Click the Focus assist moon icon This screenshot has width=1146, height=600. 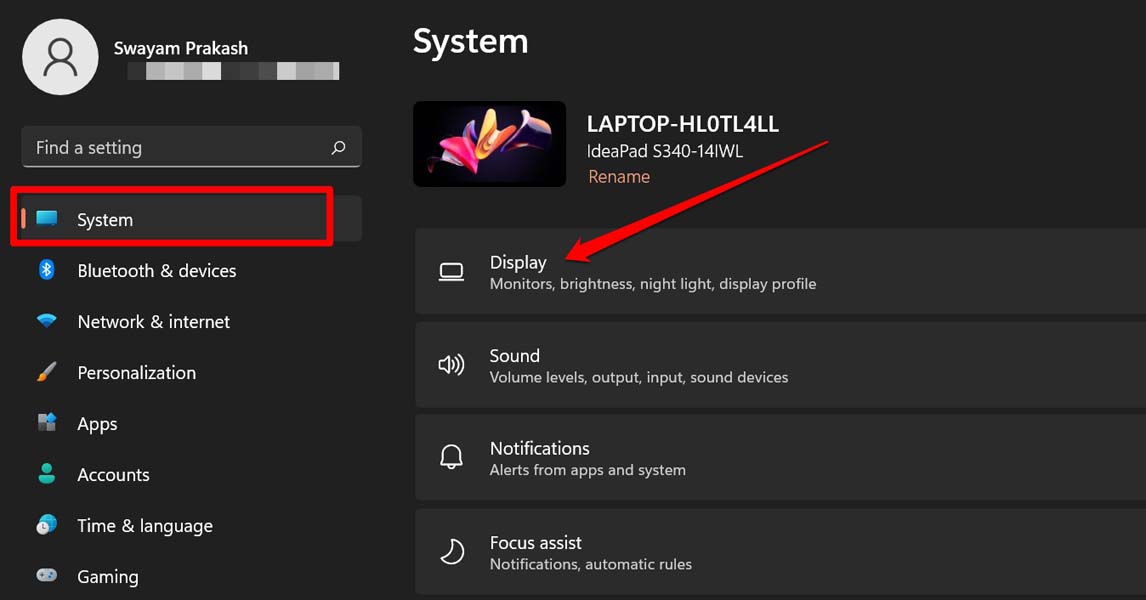click(x=451, y=552)
